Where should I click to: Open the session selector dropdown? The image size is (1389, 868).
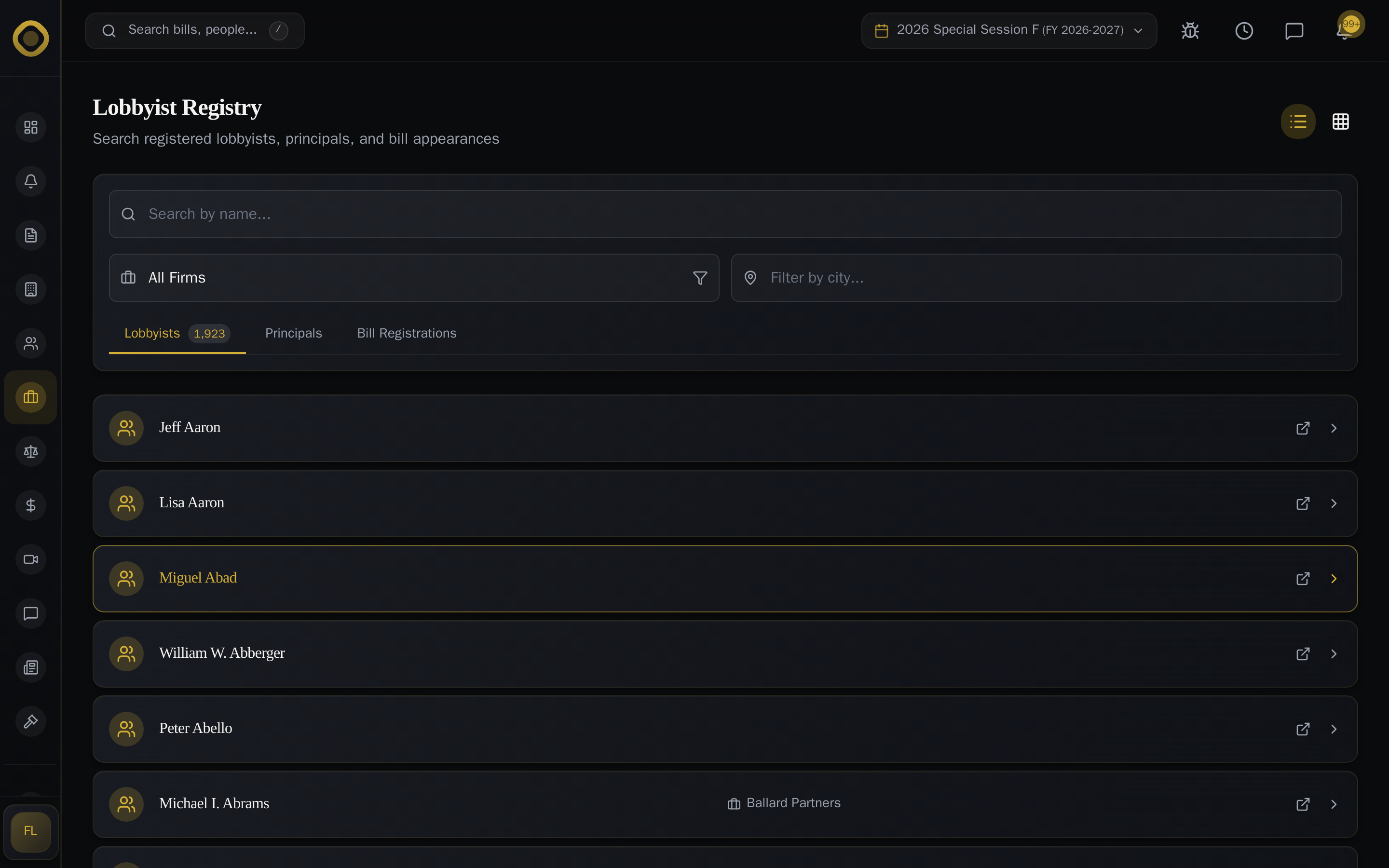click(1008, 30)
